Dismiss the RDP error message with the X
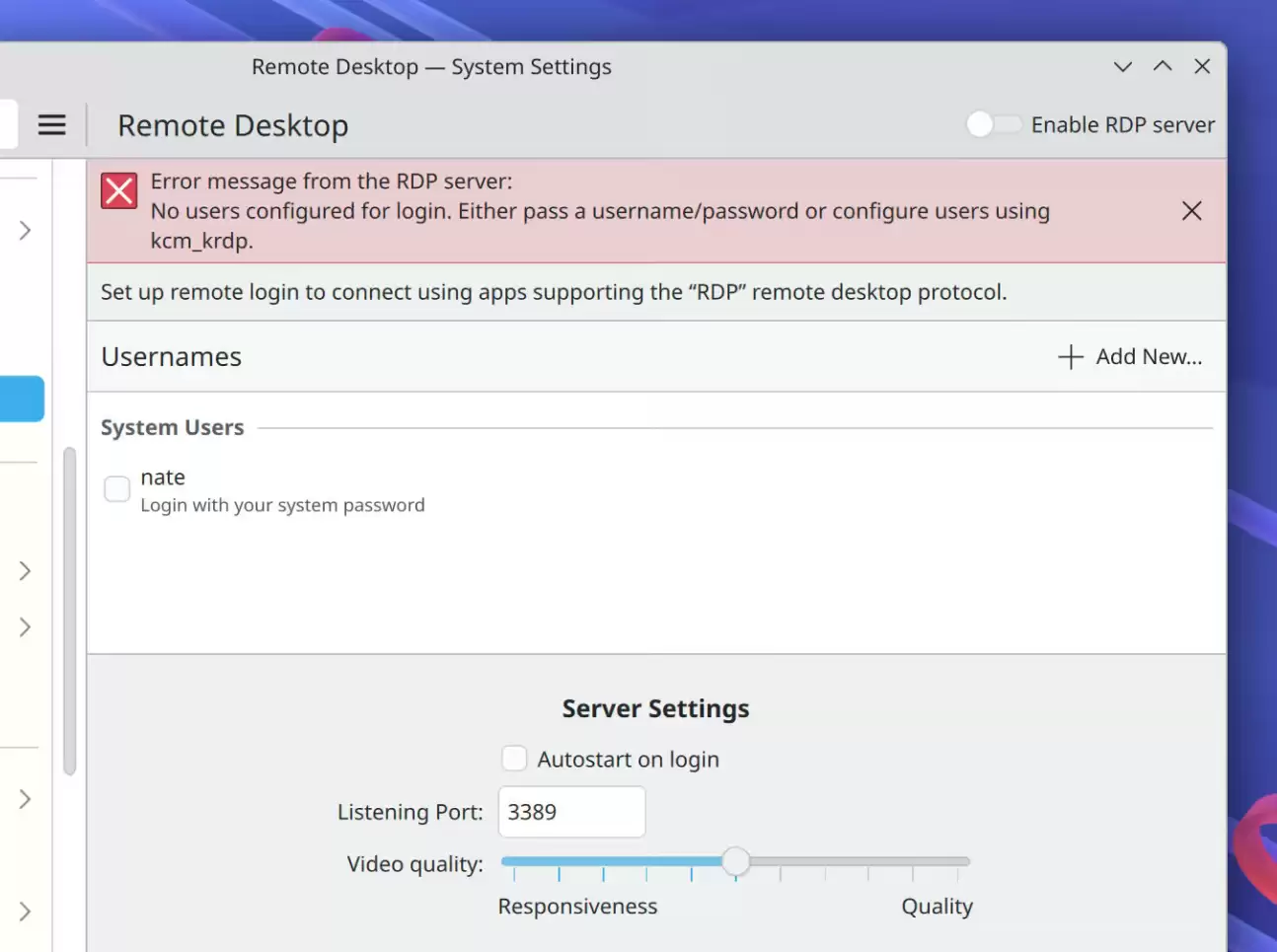The image size is (1277, 952). pos(1191,210)
